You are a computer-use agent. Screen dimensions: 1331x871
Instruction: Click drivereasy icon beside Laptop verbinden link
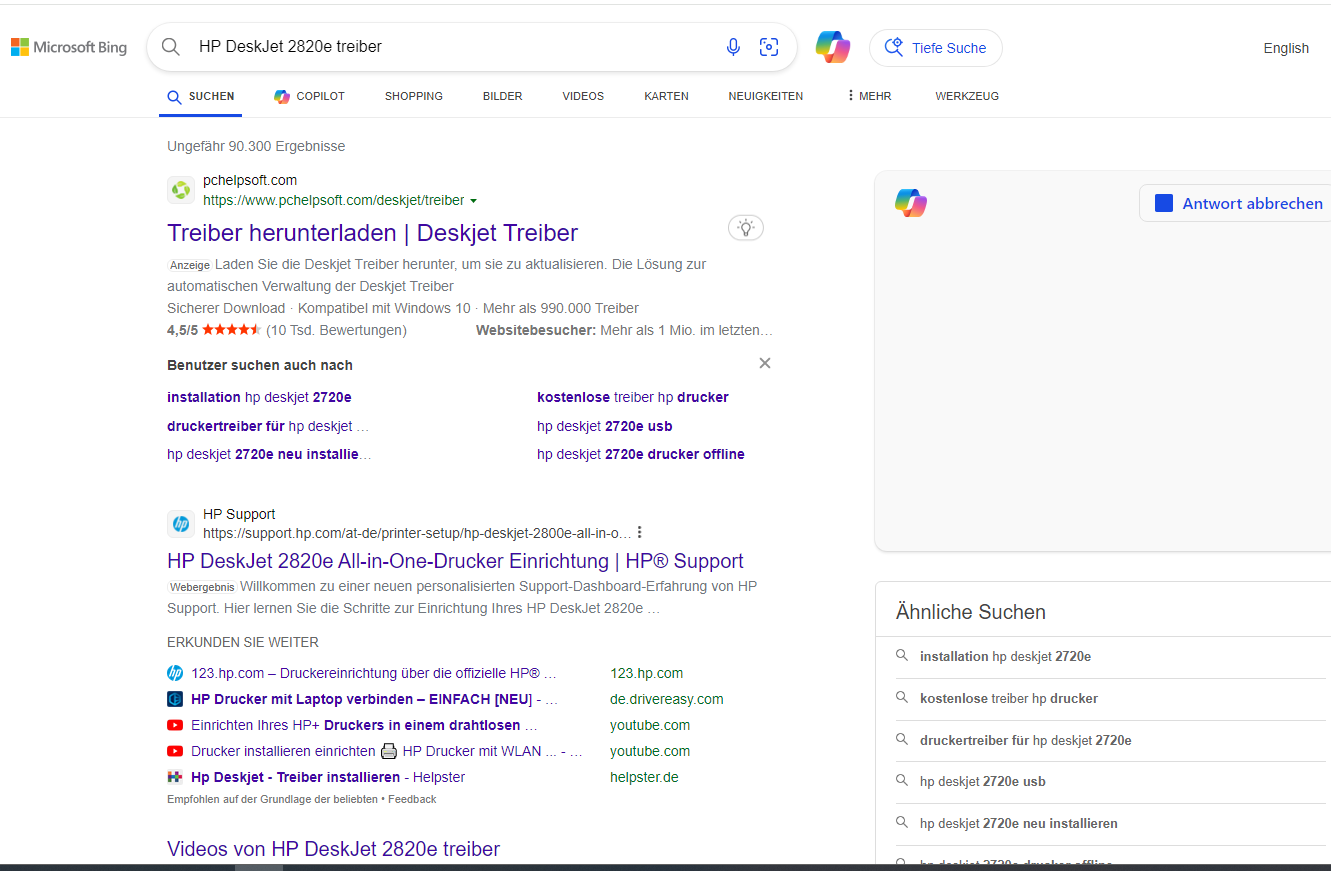pyautogui.click(x=175, y=699)
